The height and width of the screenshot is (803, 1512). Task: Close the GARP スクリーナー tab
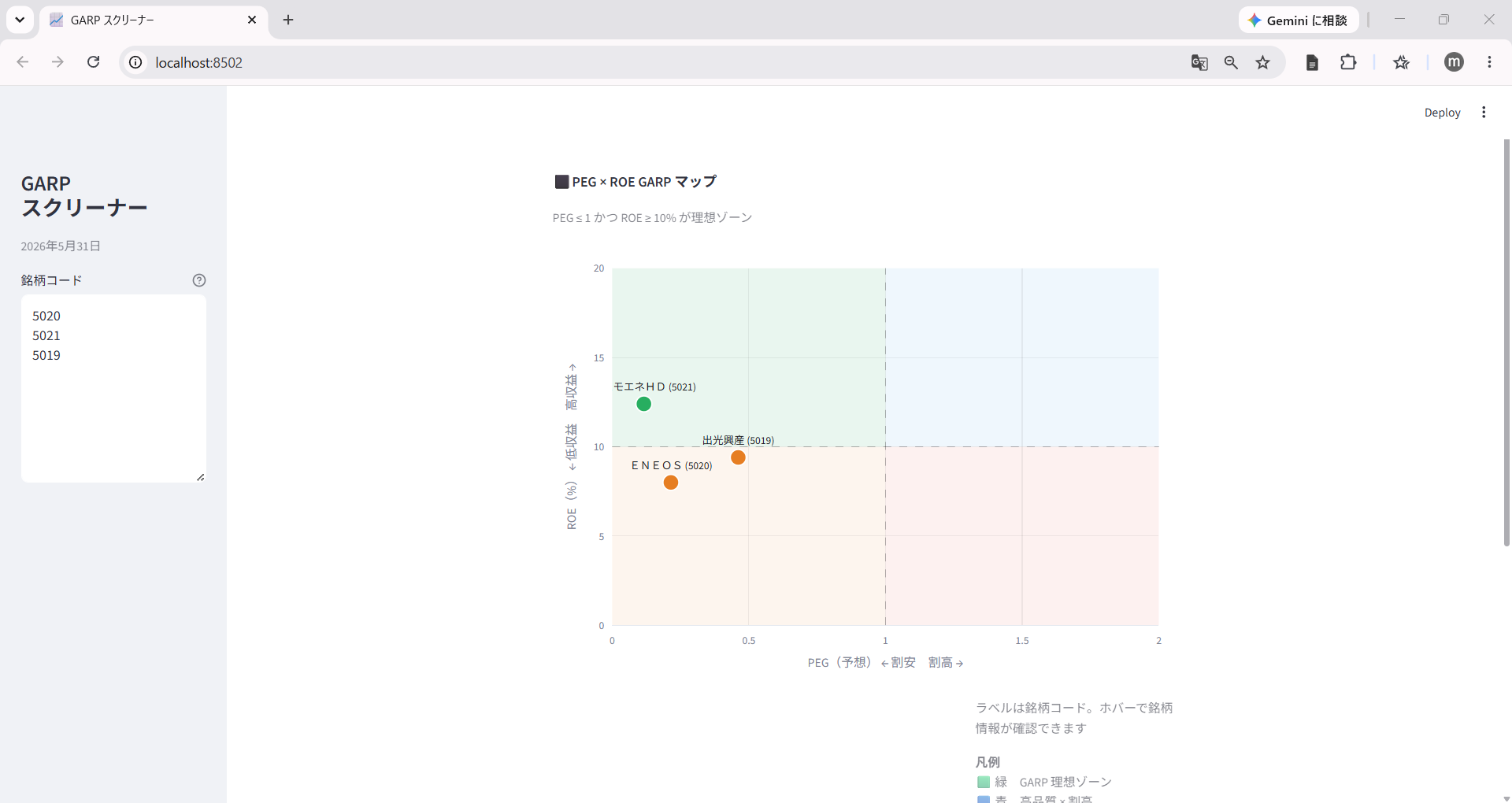tap(252, 20)
